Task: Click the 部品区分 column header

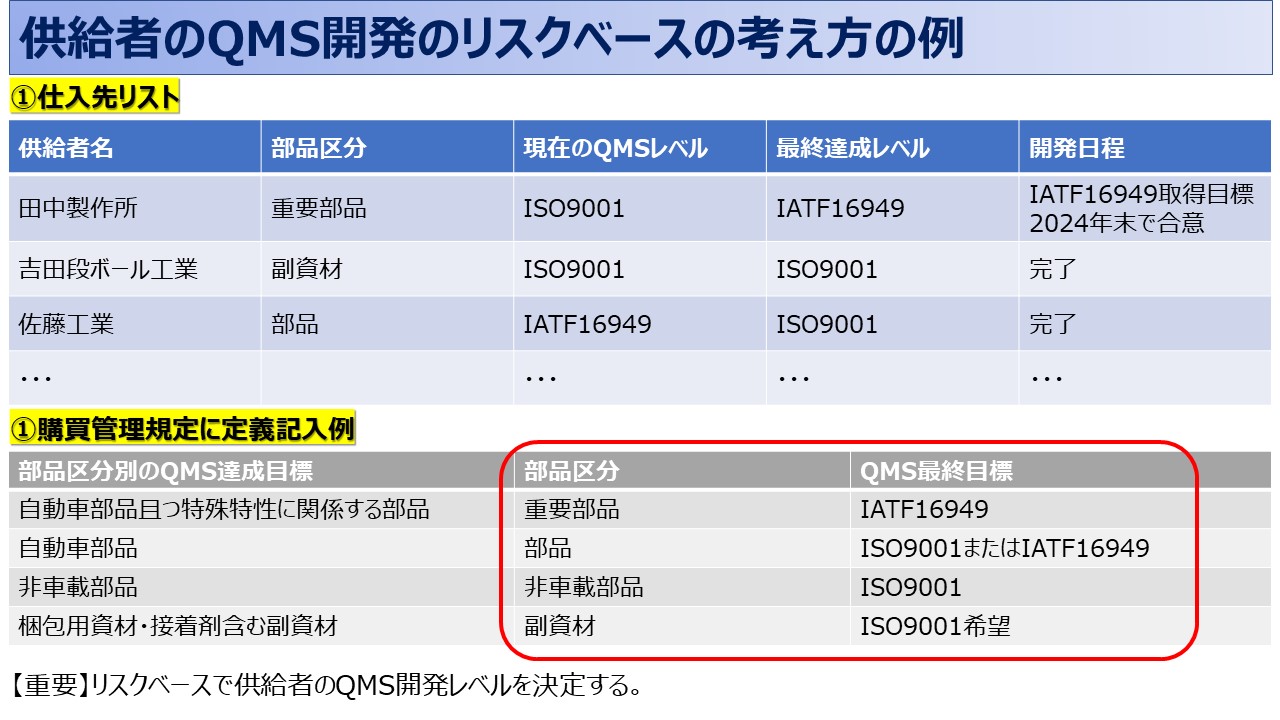Action: [x=310, y=143]
